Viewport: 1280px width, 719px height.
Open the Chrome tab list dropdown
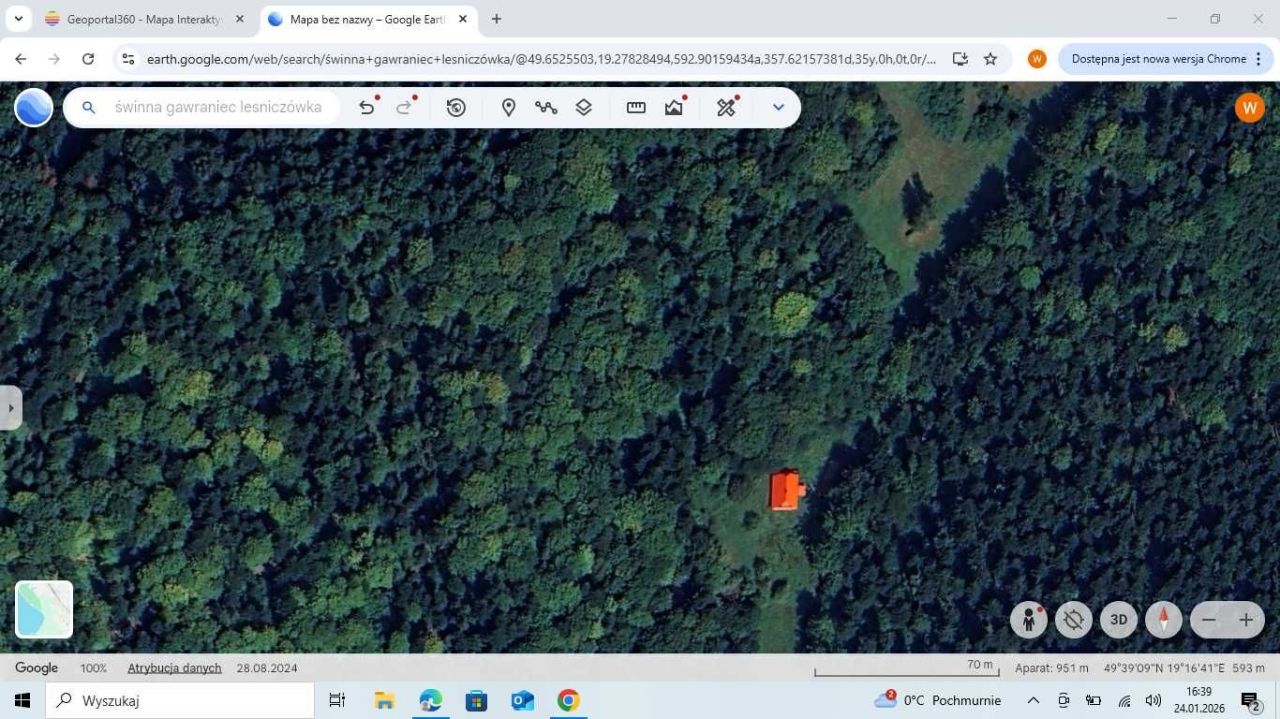point(18,19)
